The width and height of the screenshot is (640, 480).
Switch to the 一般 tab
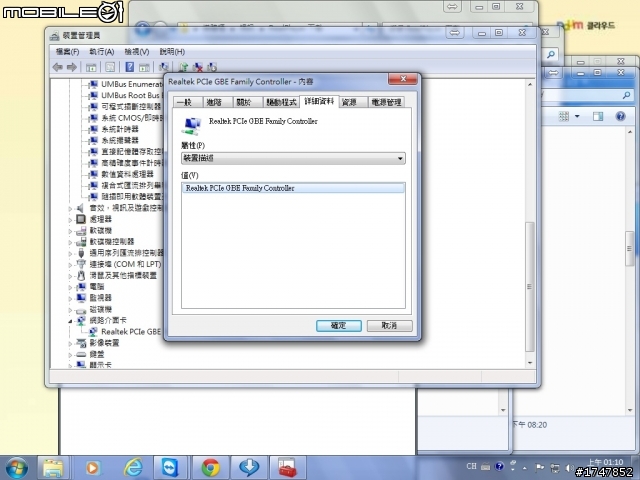187,102
